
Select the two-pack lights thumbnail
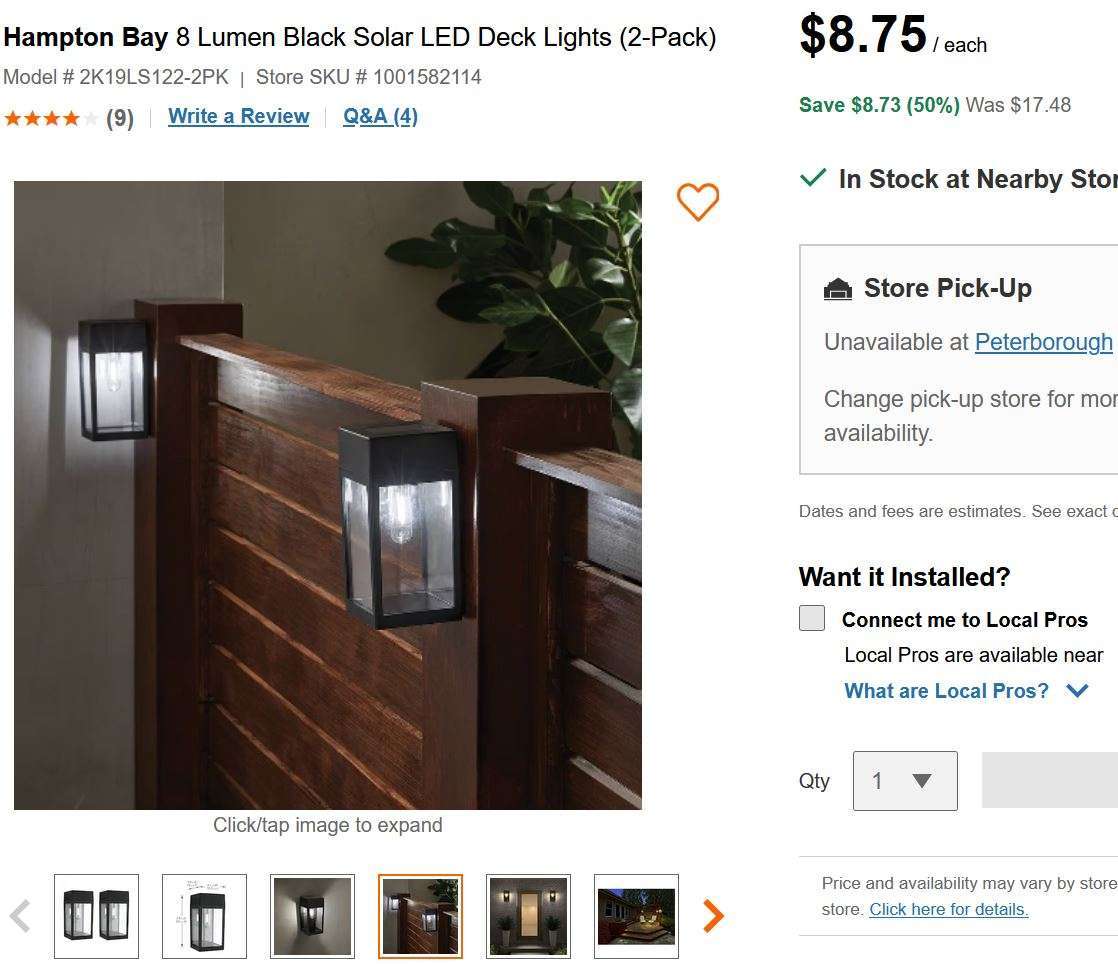(x=96, y=916)
